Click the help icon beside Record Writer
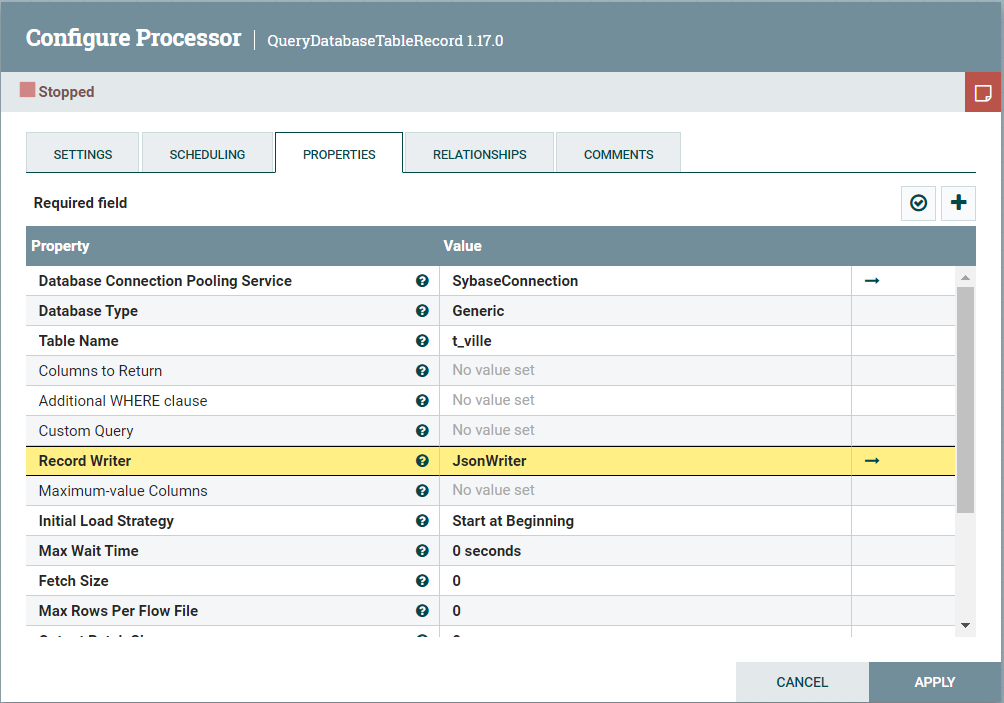The width and height of the screenshot is (1004, 703). 422,460
